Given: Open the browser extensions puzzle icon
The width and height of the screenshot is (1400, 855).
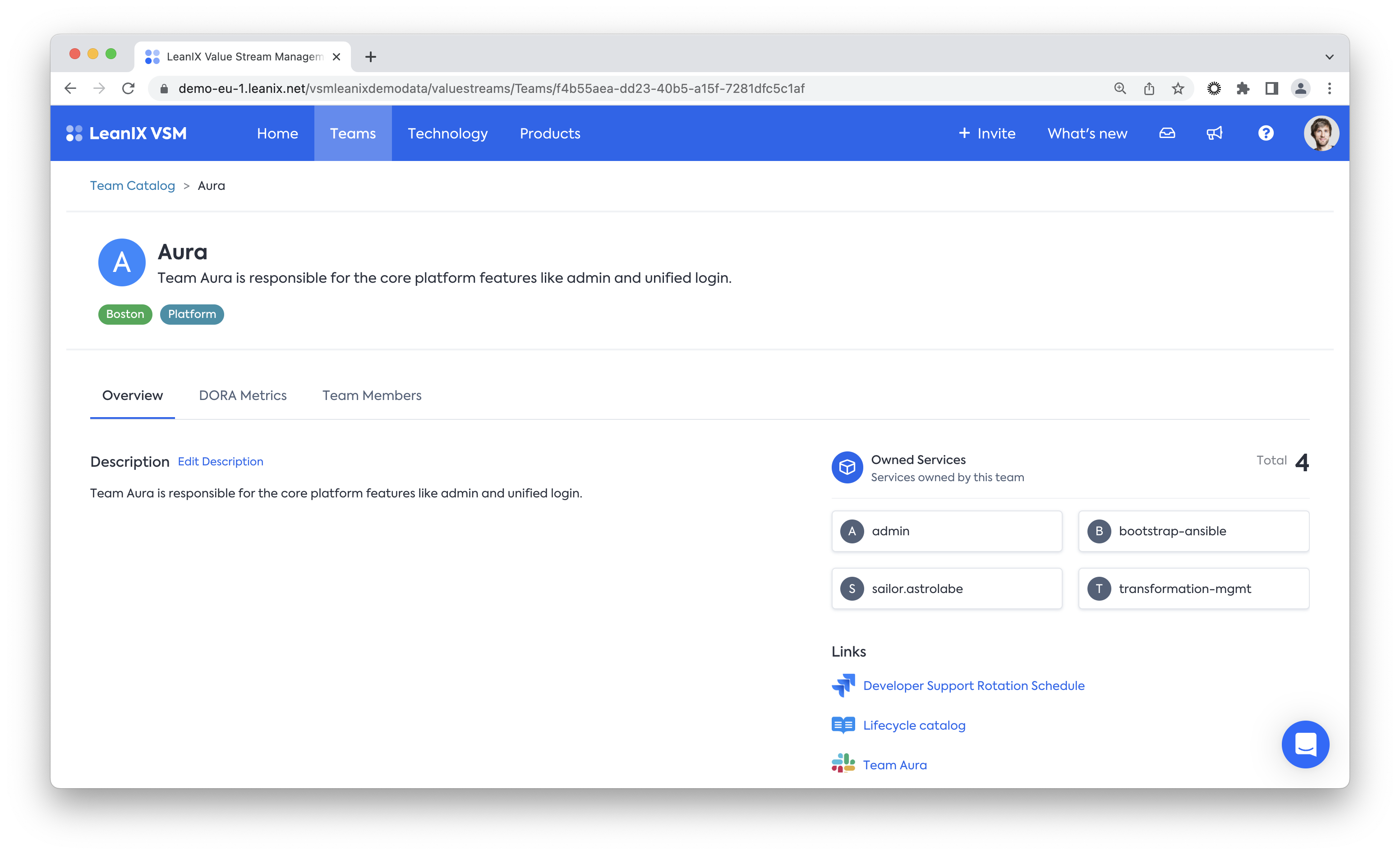Looking at the screenshot, I should click(1243, 89).
